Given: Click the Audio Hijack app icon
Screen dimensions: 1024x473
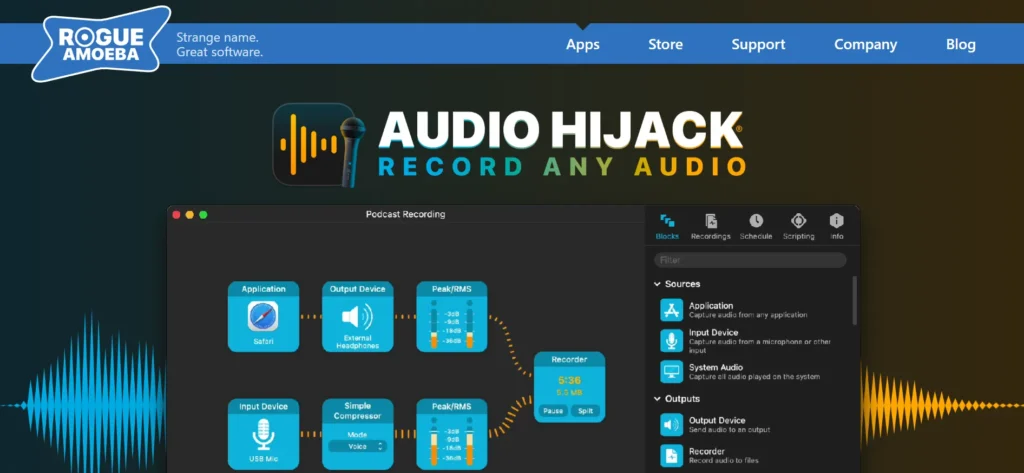Looking at the screenshot, I should pos(318,145).
